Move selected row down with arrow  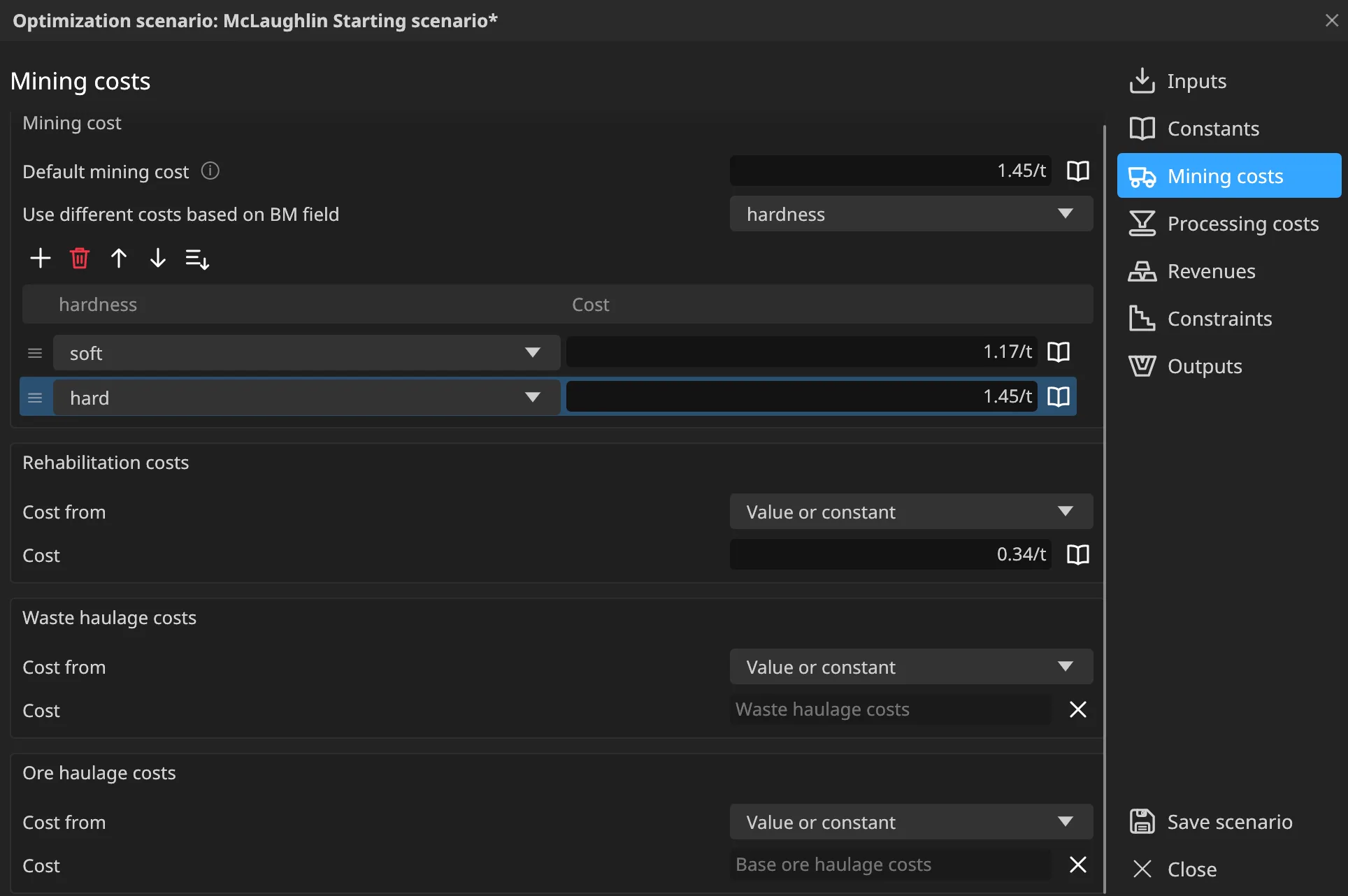[158, 259]
